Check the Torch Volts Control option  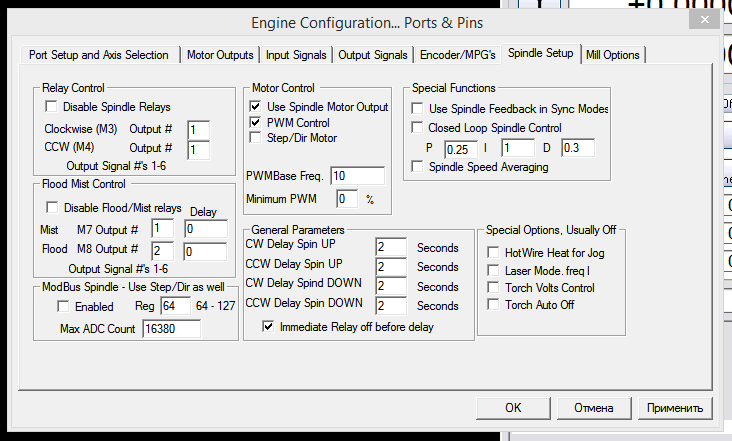point(493,288)
